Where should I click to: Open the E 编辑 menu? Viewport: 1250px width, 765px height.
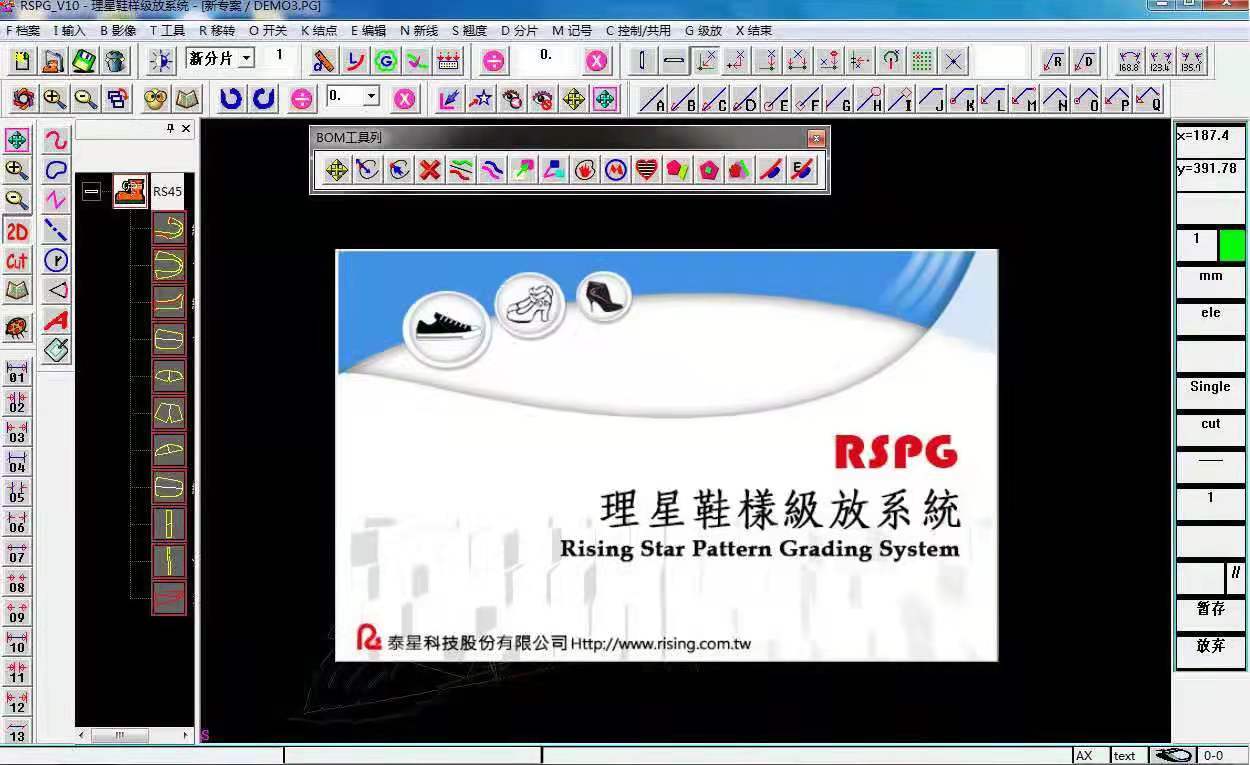click(368, 30)
